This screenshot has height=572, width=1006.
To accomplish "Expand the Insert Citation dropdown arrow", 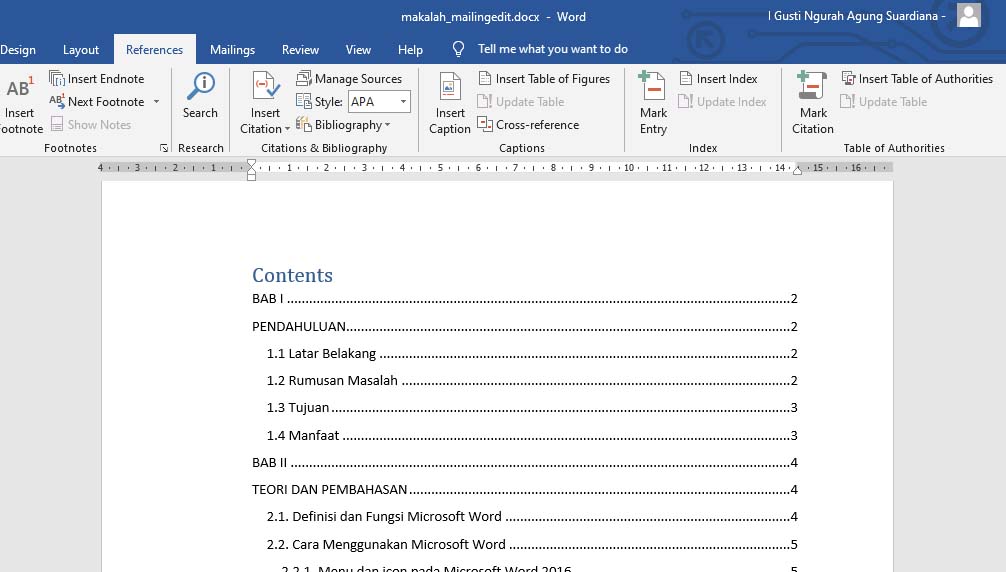I will 287,129.
